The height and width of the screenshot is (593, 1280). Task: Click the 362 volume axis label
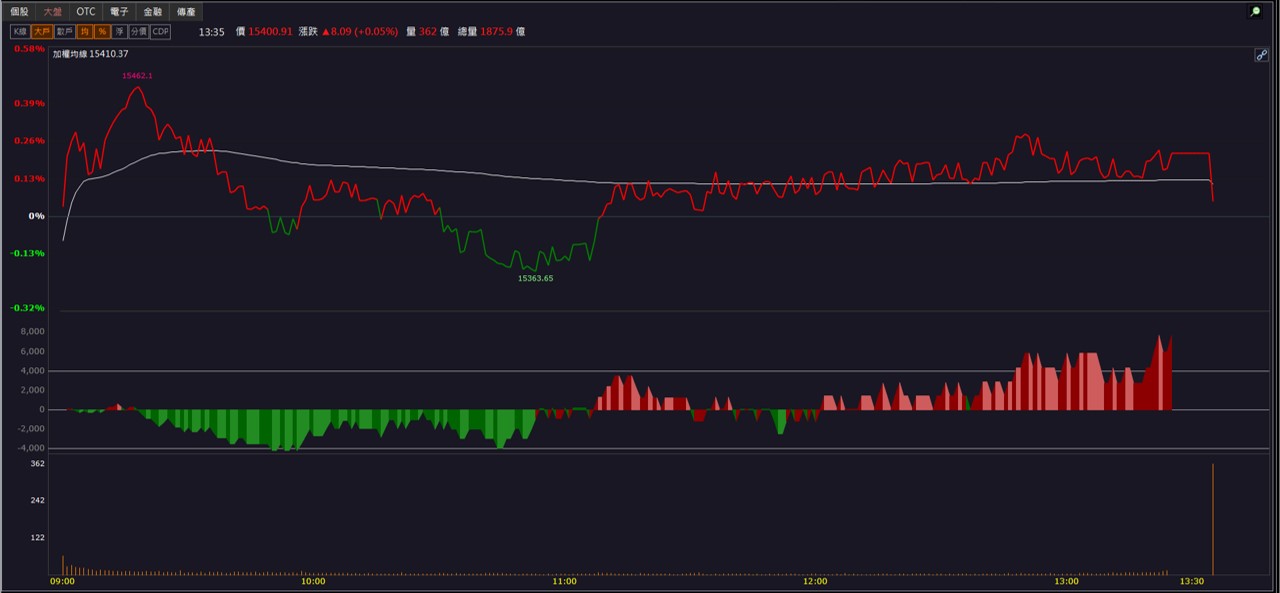[x=38, y=464]
